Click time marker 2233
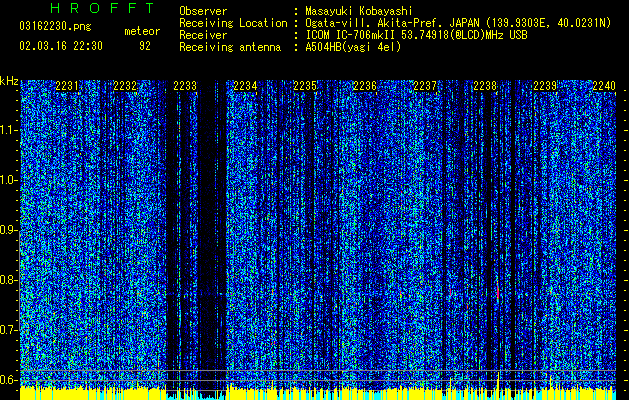Viewport: 629px width, 400px height. [185, 86]
